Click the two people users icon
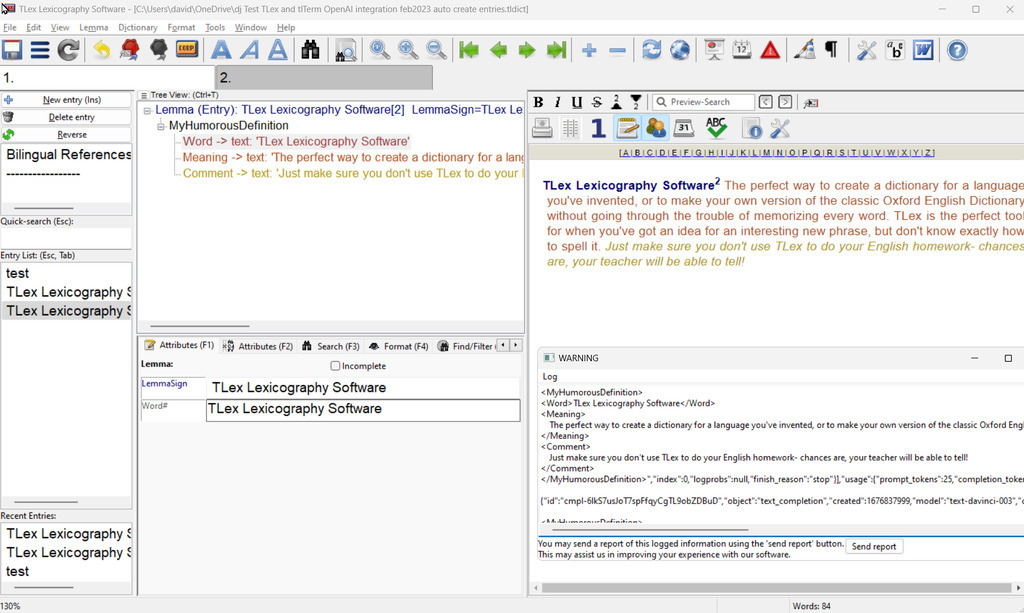The width and height of the screenshot is (1024, 613). (x=656, y=128)
